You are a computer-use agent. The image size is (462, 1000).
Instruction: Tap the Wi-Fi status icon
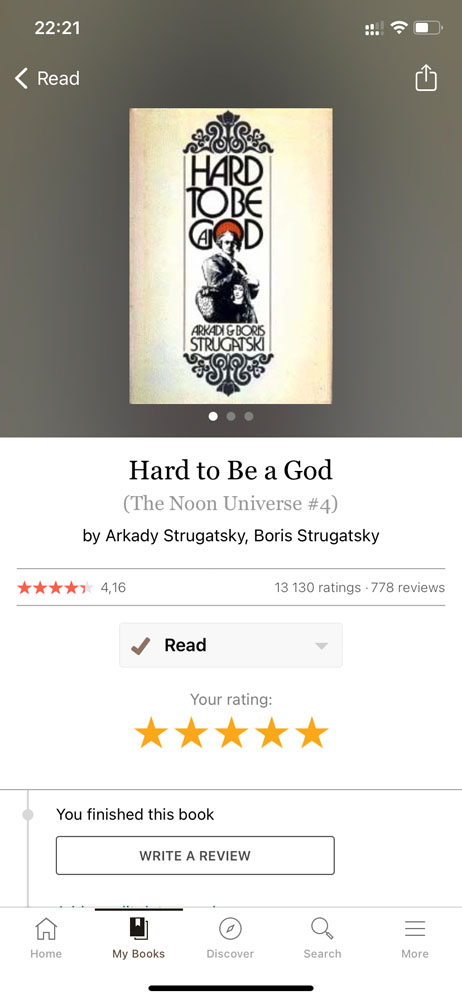[399, 27]
